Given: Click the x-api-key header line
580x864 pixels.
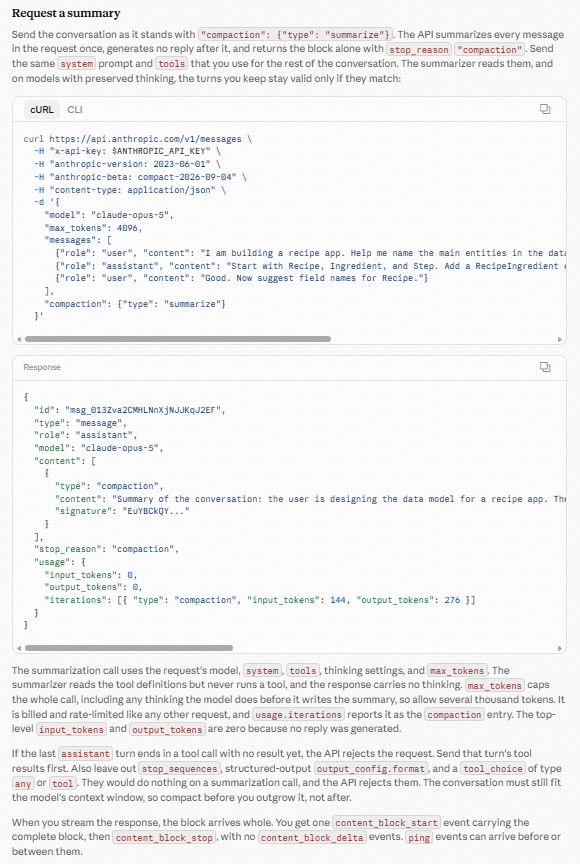Looking at the screenshot, I should 127,151.
